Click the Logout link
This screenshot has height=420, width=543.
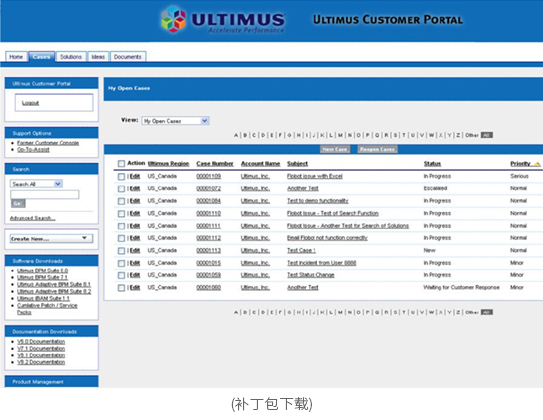pyautogui.click(x=30, y=103)
